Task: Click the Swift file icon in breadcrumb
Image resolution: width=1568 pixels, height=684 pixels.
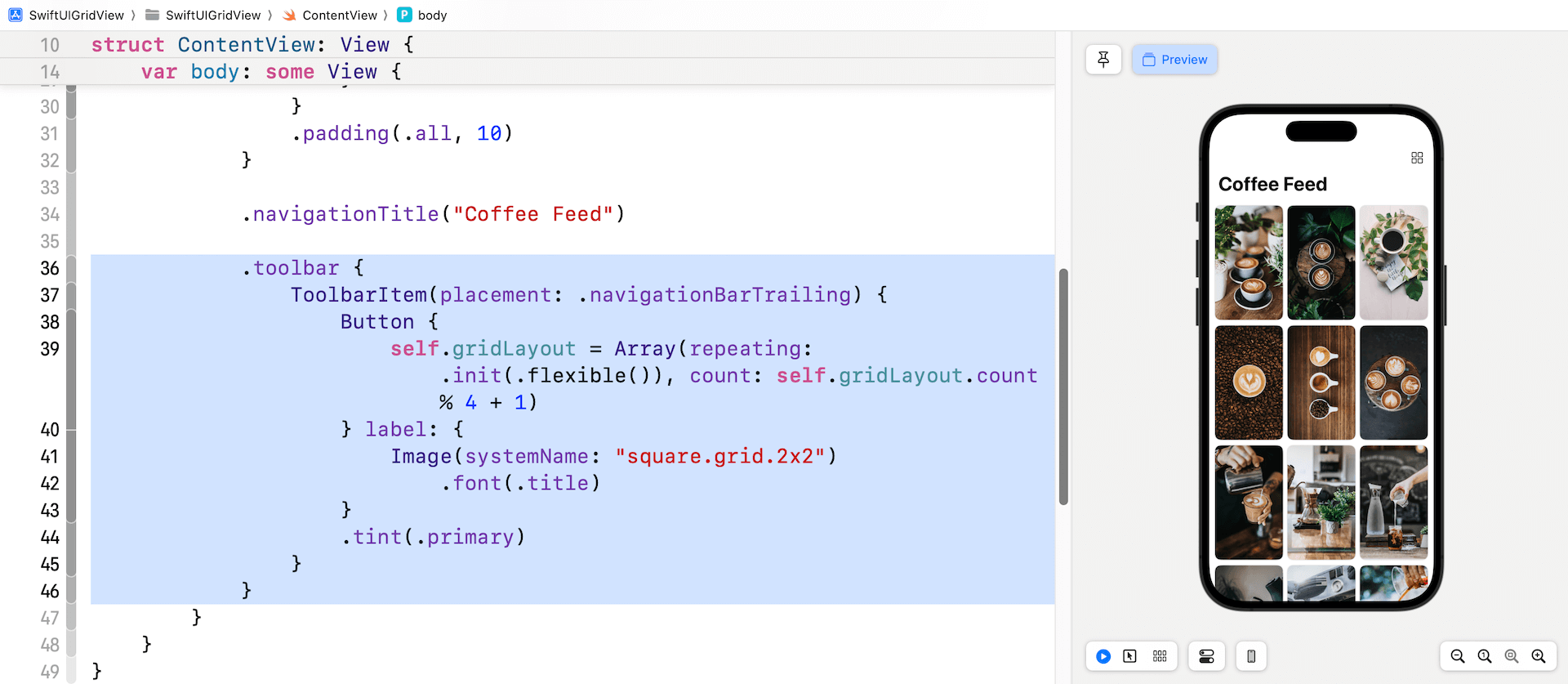Action: point(289,15)
